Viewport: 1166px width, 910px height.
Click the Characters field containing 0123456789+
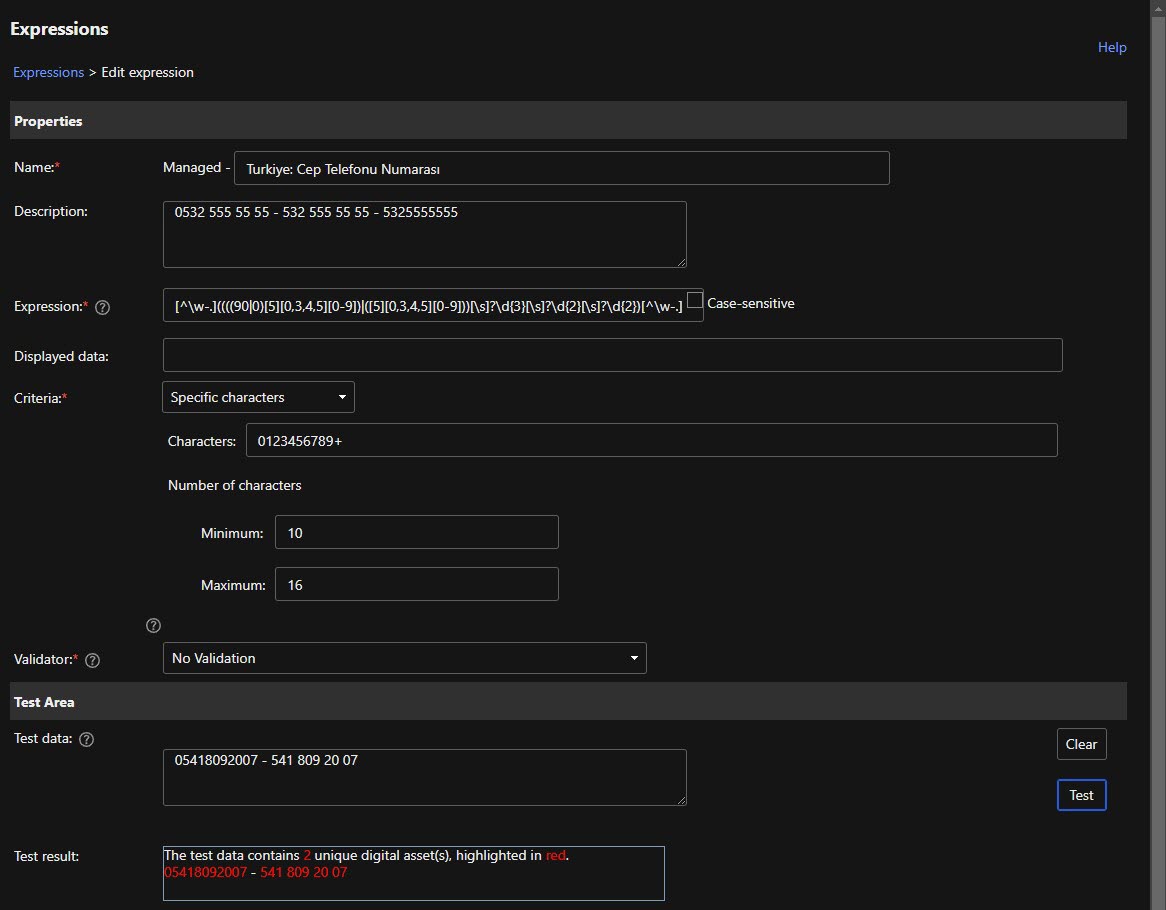pyautogui.click(x=651, y=441)
